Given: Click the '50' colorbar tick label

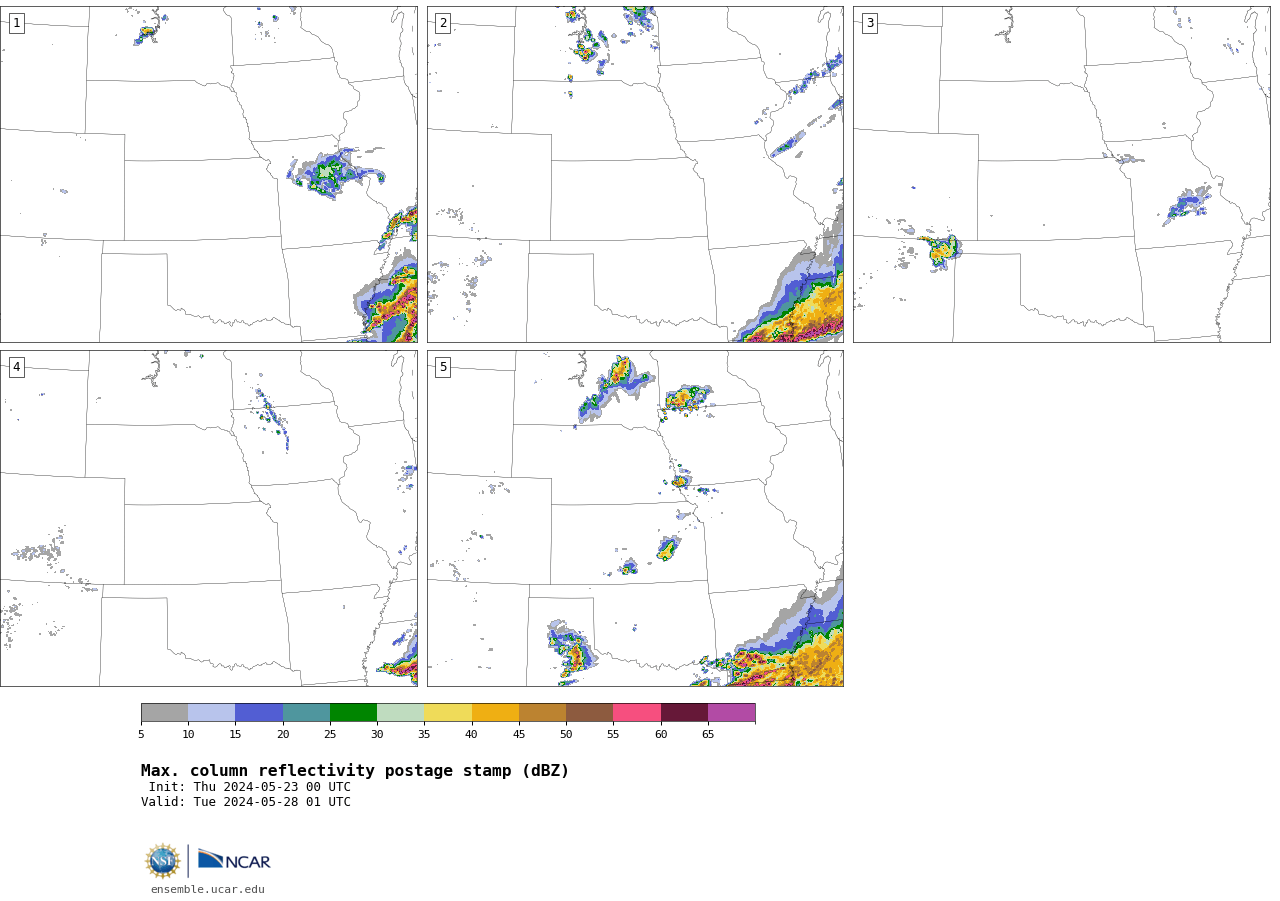Looking at the screenshot, I should tap(566, 735).
